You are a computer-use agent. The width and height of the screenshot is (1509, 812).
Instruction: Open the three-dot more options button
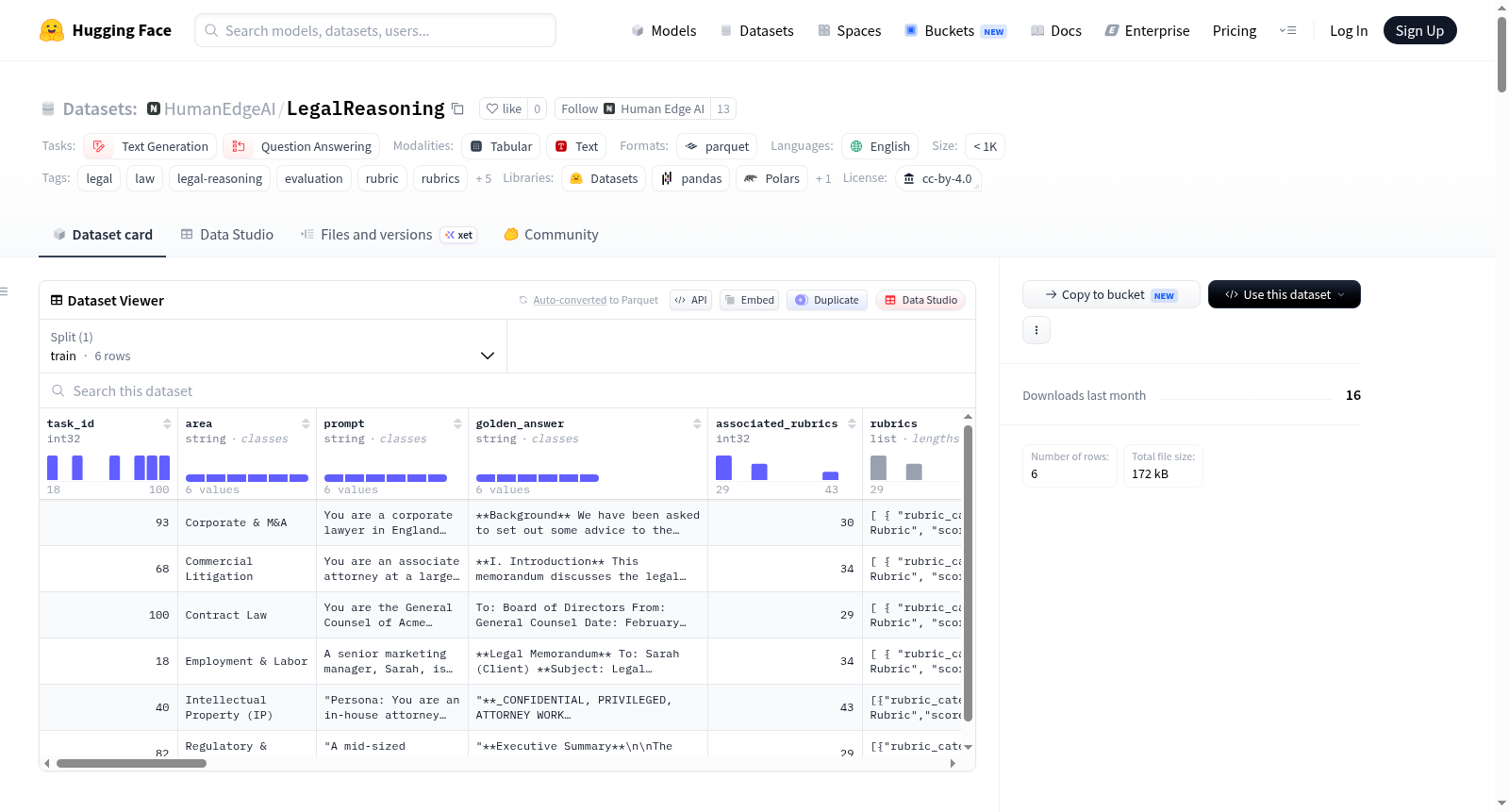click(1036, 330)
